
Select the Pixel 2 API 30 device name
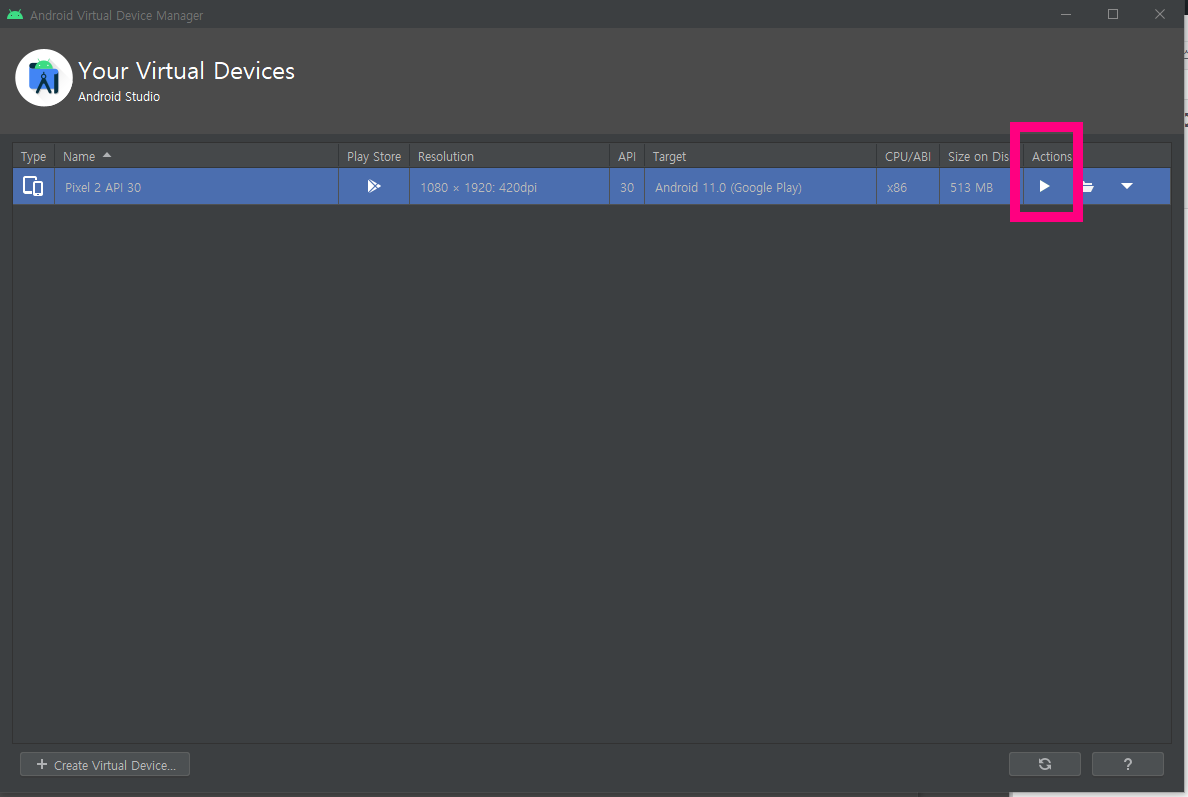click(103, 188)
